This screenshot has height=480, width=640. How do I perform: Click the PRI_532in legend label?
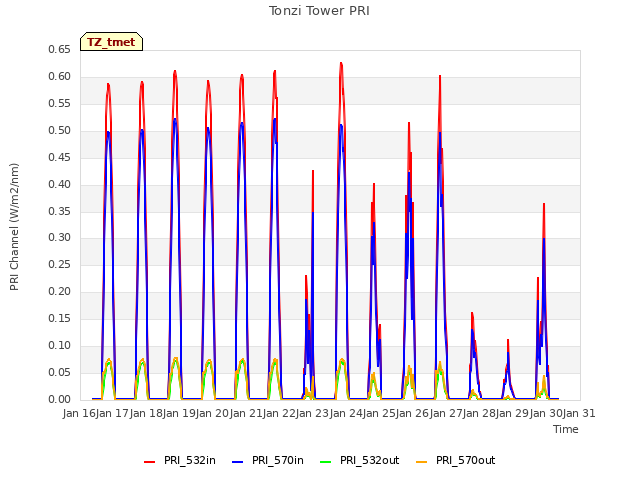coord(190,460)
